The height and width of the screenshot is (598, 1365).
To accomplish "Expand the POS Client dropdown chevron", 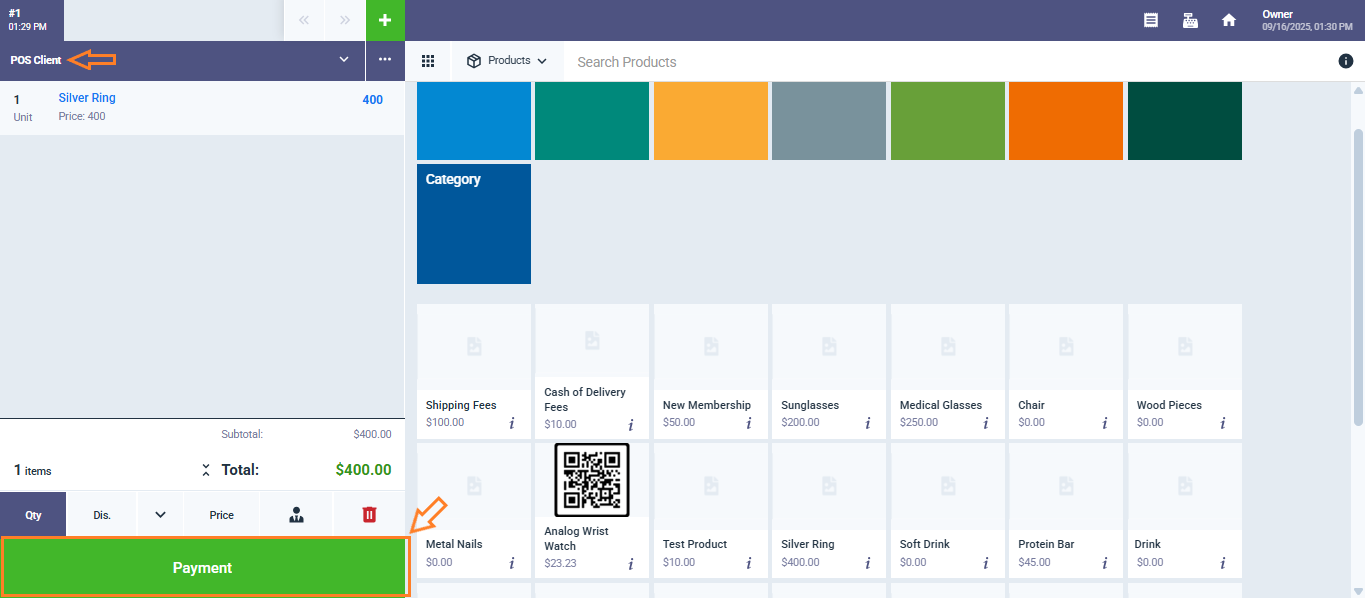I will click(344, 60).
